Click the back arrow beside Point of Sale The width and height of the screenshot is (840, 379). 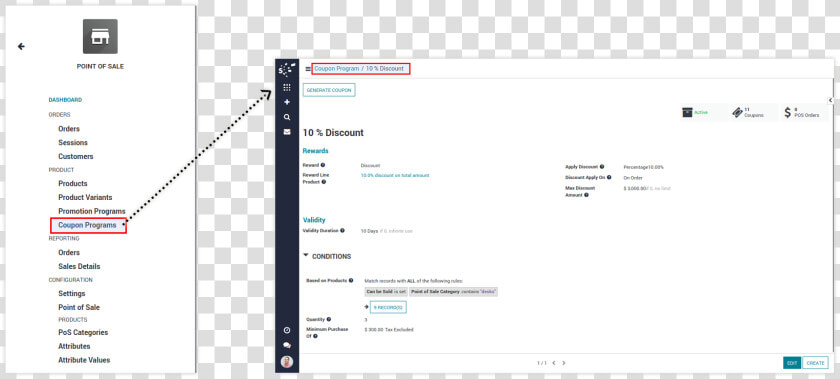21,47
